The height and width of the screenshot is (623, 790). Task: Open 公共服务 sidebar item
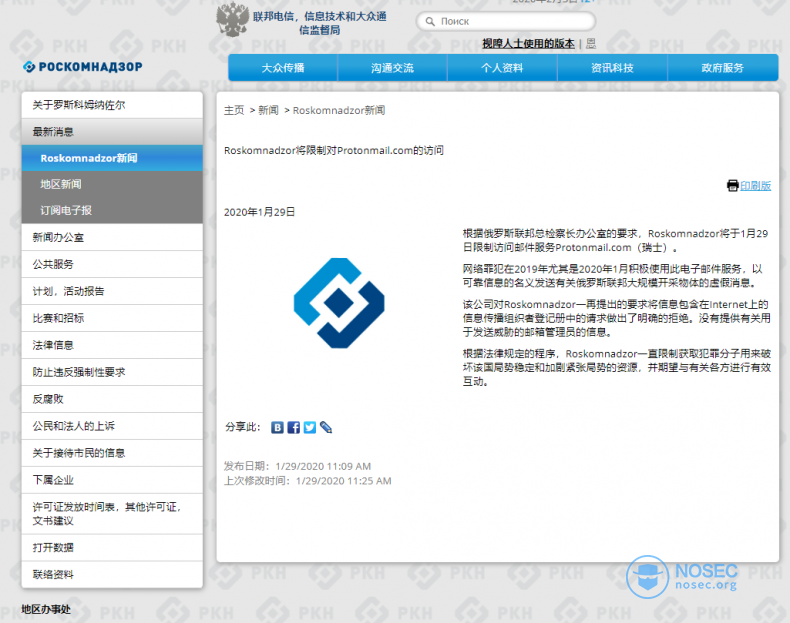[x=112, y=264]
